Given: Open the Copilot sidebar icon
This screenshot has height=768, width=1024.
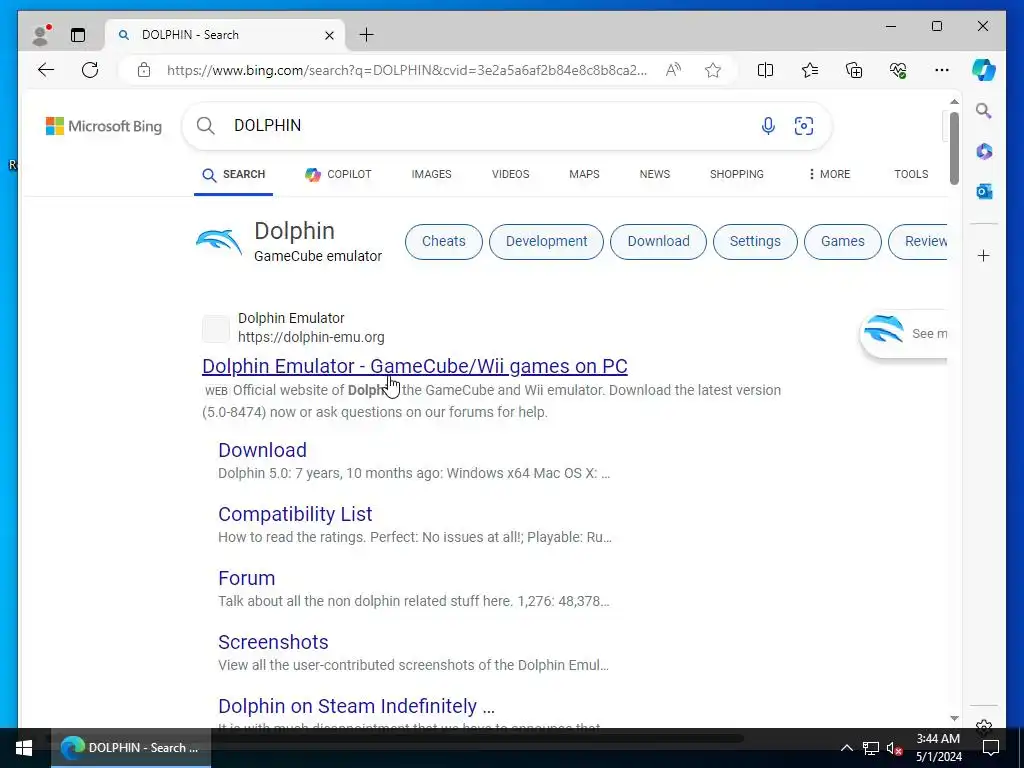Looking at the screenshot, I should coord(984,70).
